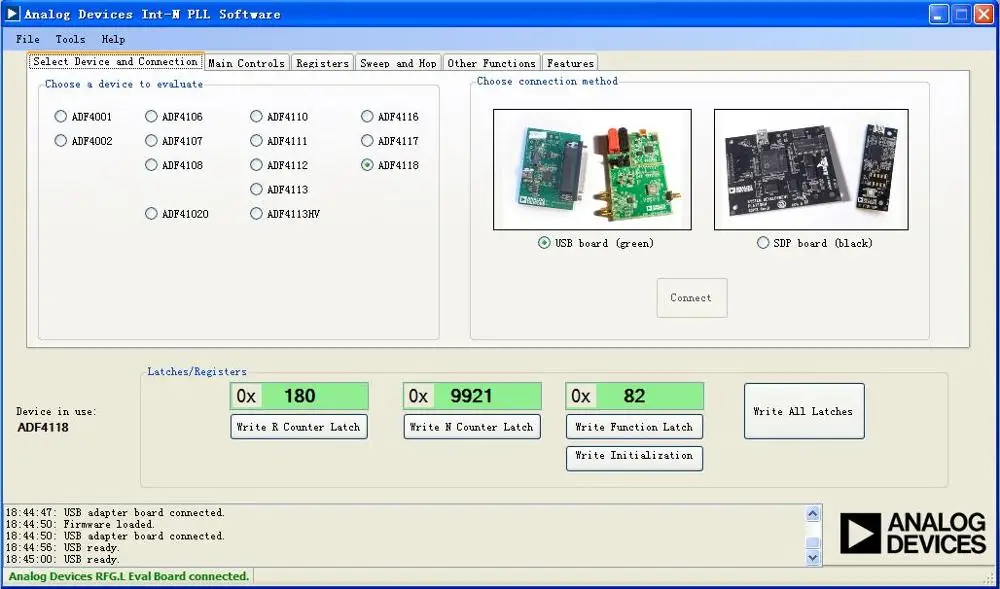Click log line '18:44:47: USB adapter board connected.'
Screen dimensions: 1000x589
pos(115,512)
